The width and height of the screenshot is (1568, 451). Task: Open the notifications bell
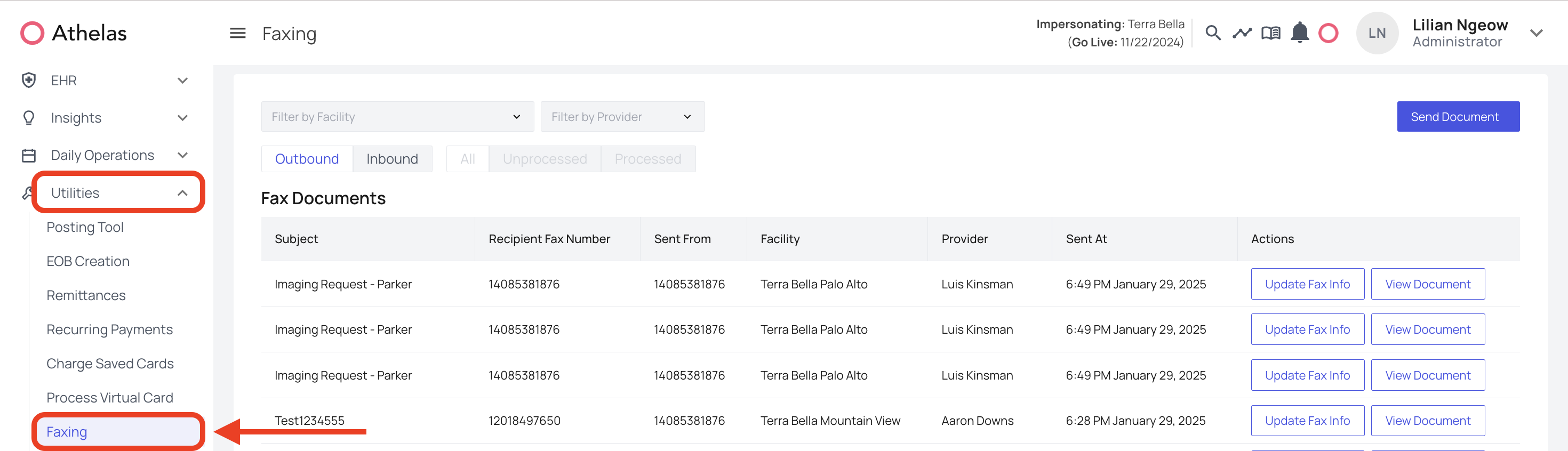pyautogui.click(x=1300, y=33)
